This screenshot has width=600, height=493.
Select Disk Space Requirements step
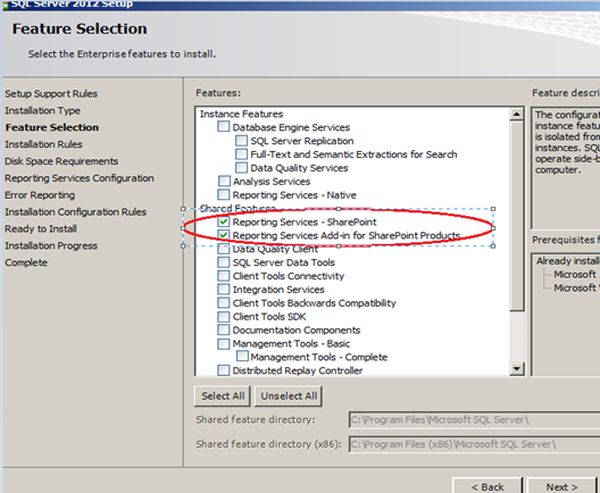coord(61,161)
